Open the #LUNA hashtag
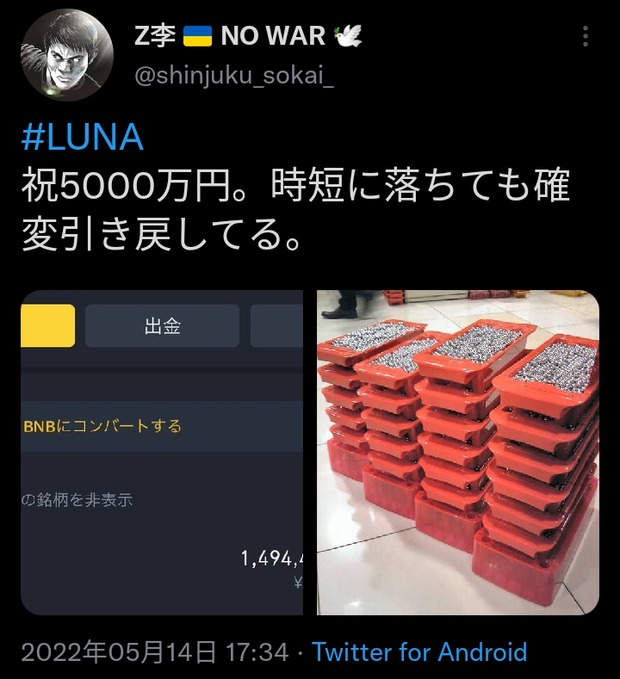The image size is (620, 679). coord(82,137)
